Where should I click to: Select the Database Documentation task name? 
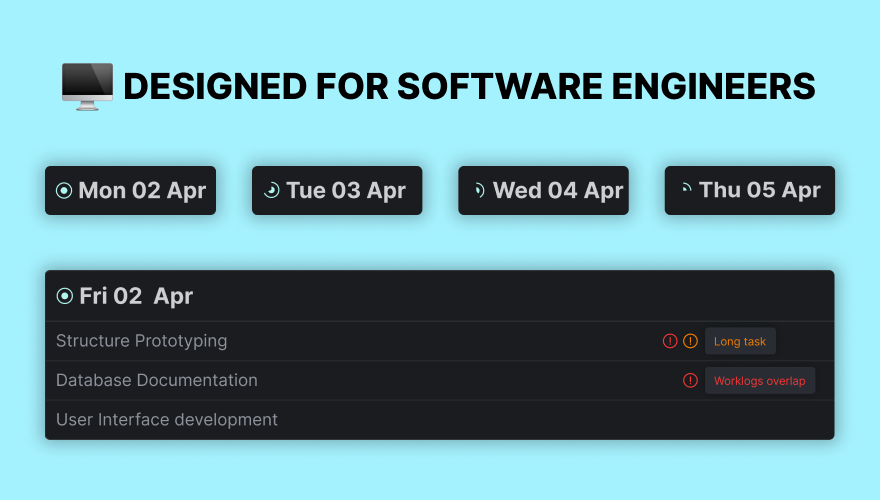coord(157,381)
